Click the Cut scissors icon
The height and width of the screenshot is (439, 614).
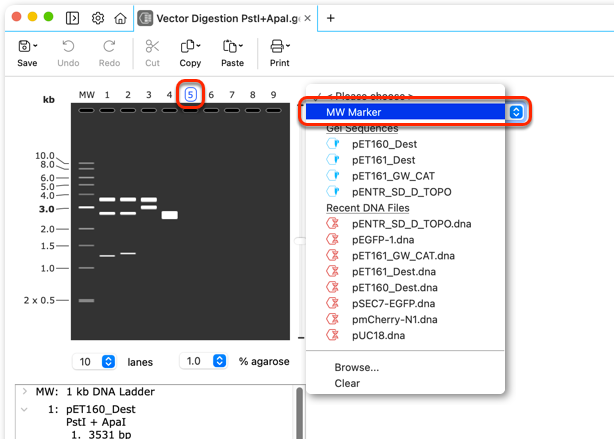point(152,46)
